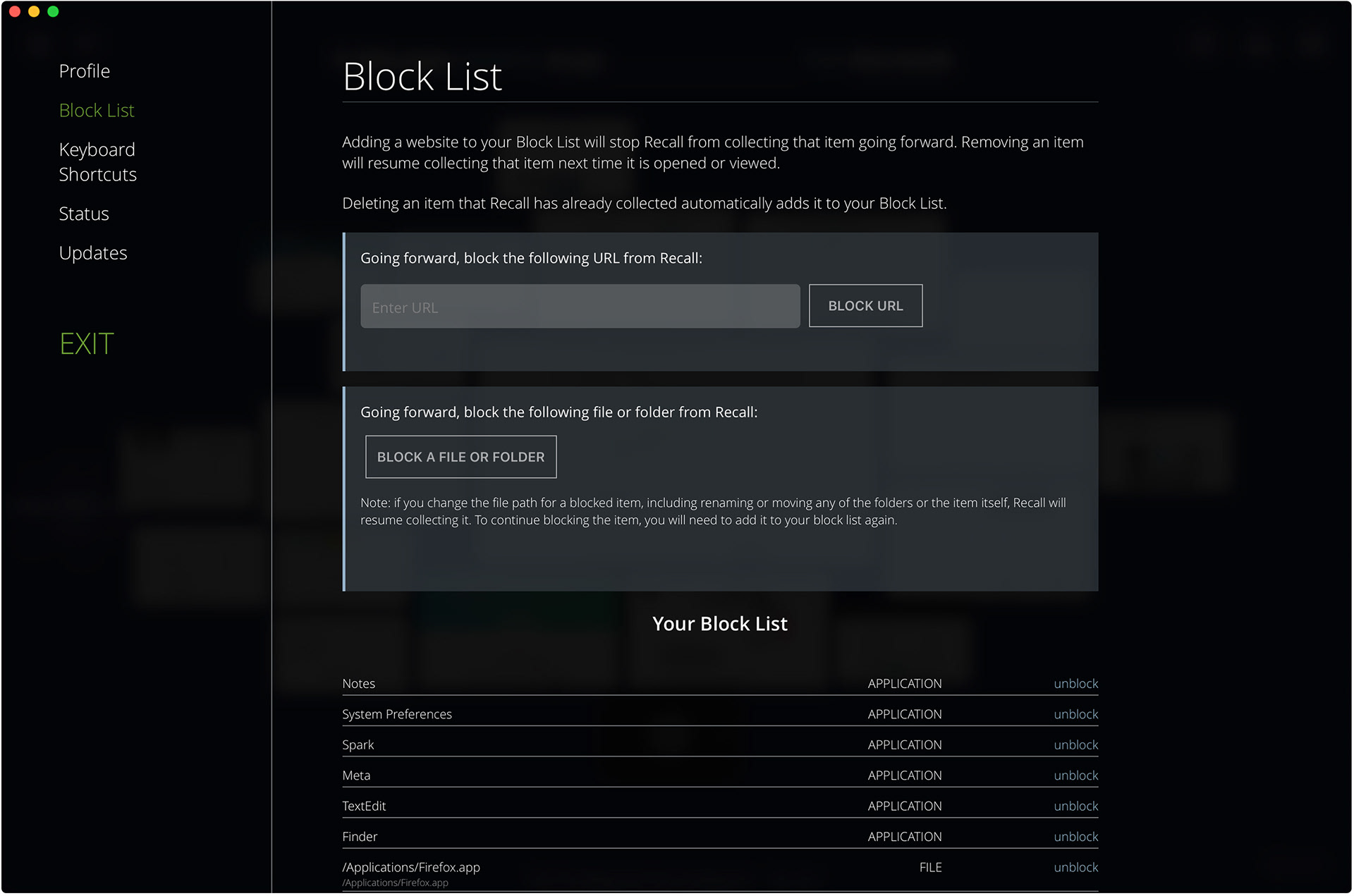This screenshot has width=1354, height=896.
Task: Focus the Enter URL text field
Action: point(580,307)
